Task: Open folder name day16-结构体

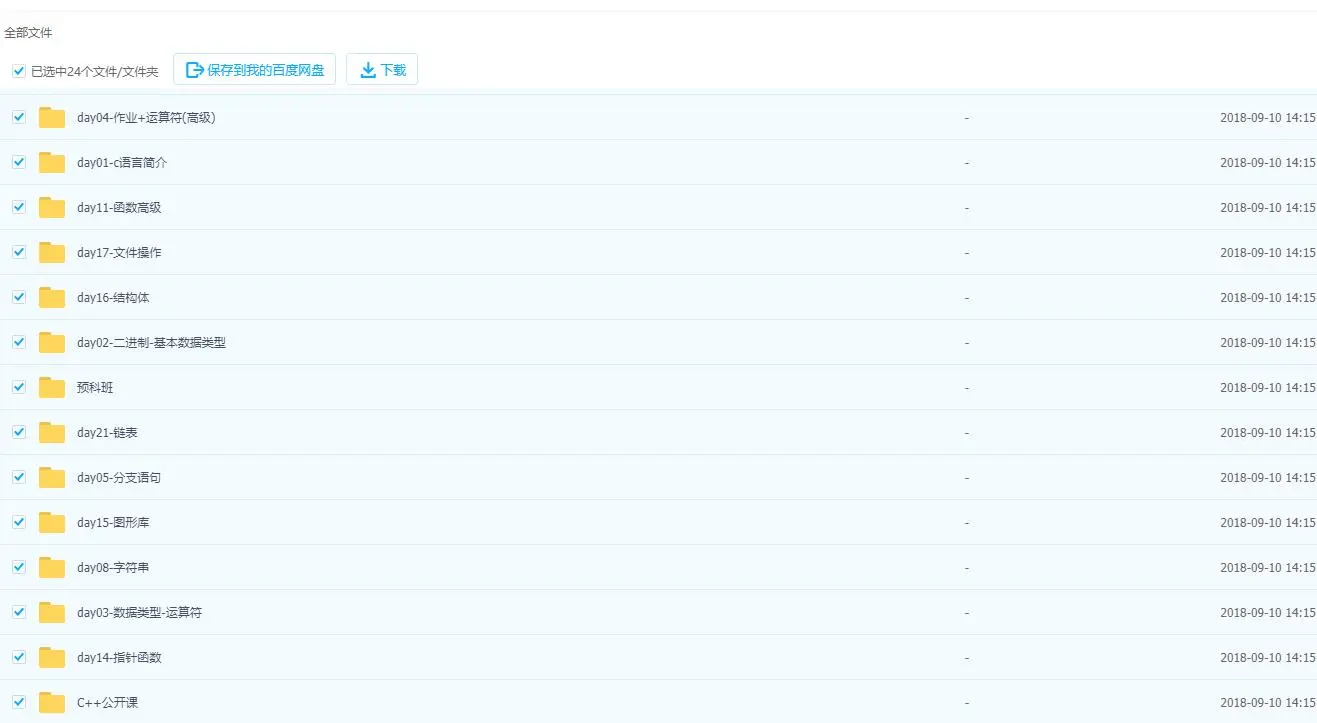Action: (x=113, y=297)
